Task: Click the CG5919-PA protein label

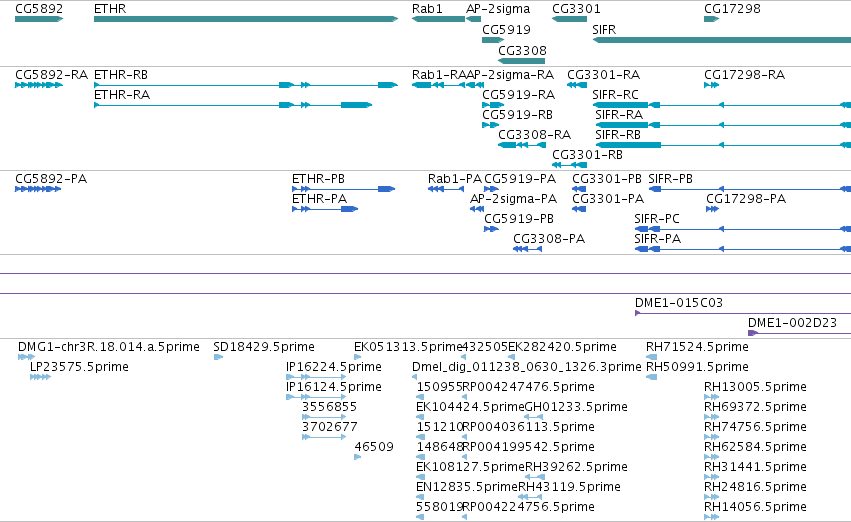Action: click(520, 179)
